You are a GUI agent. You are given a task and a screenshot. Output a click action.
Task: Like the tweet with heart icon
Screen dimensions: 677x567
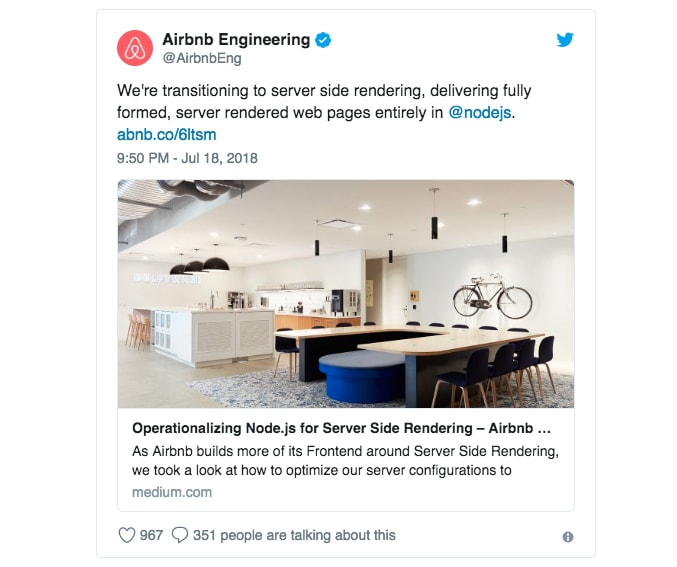point(127,535)
